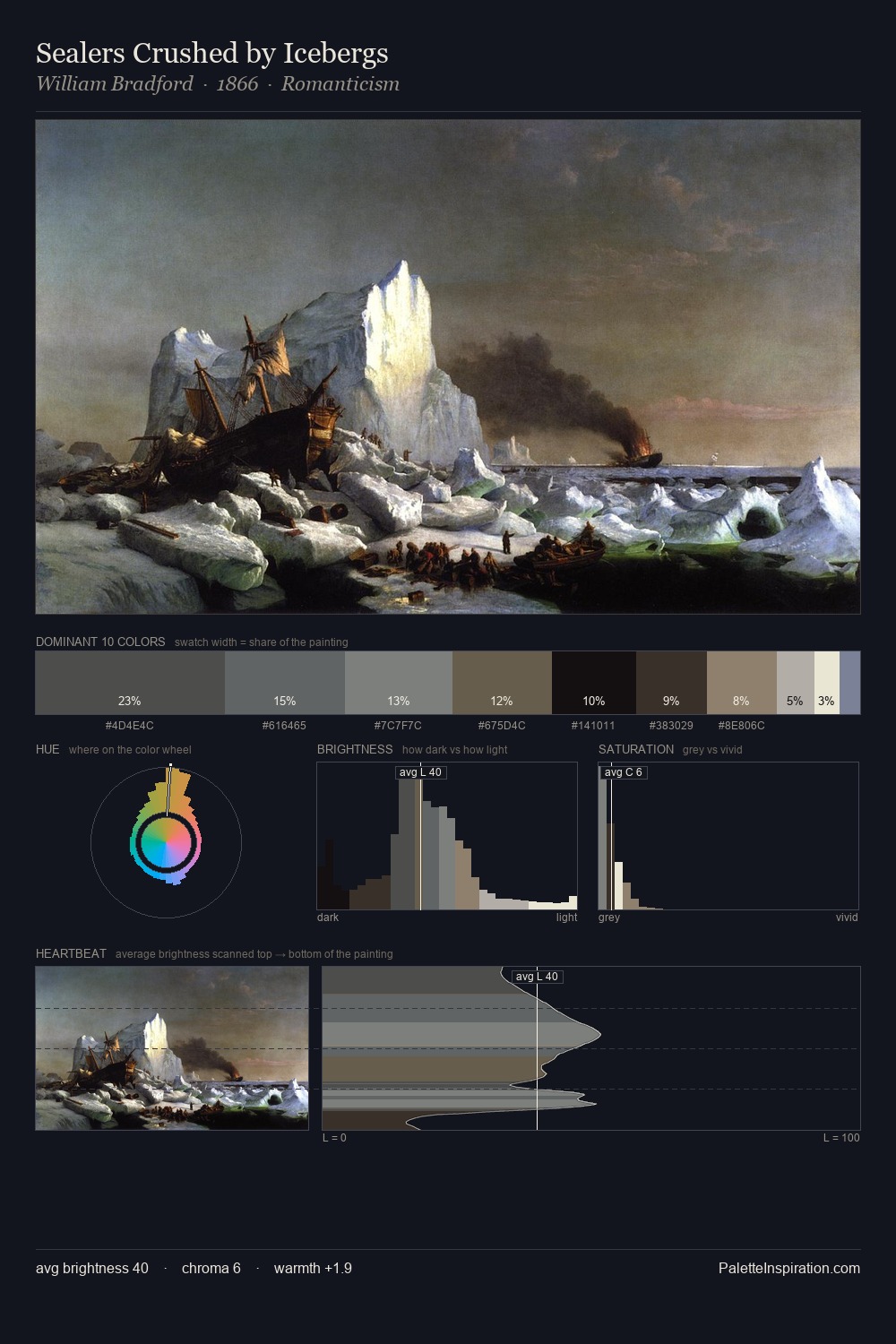Viewport: 896px width, 1344px height.
Task: Click hex code #616465
Action: coord(285,726)
